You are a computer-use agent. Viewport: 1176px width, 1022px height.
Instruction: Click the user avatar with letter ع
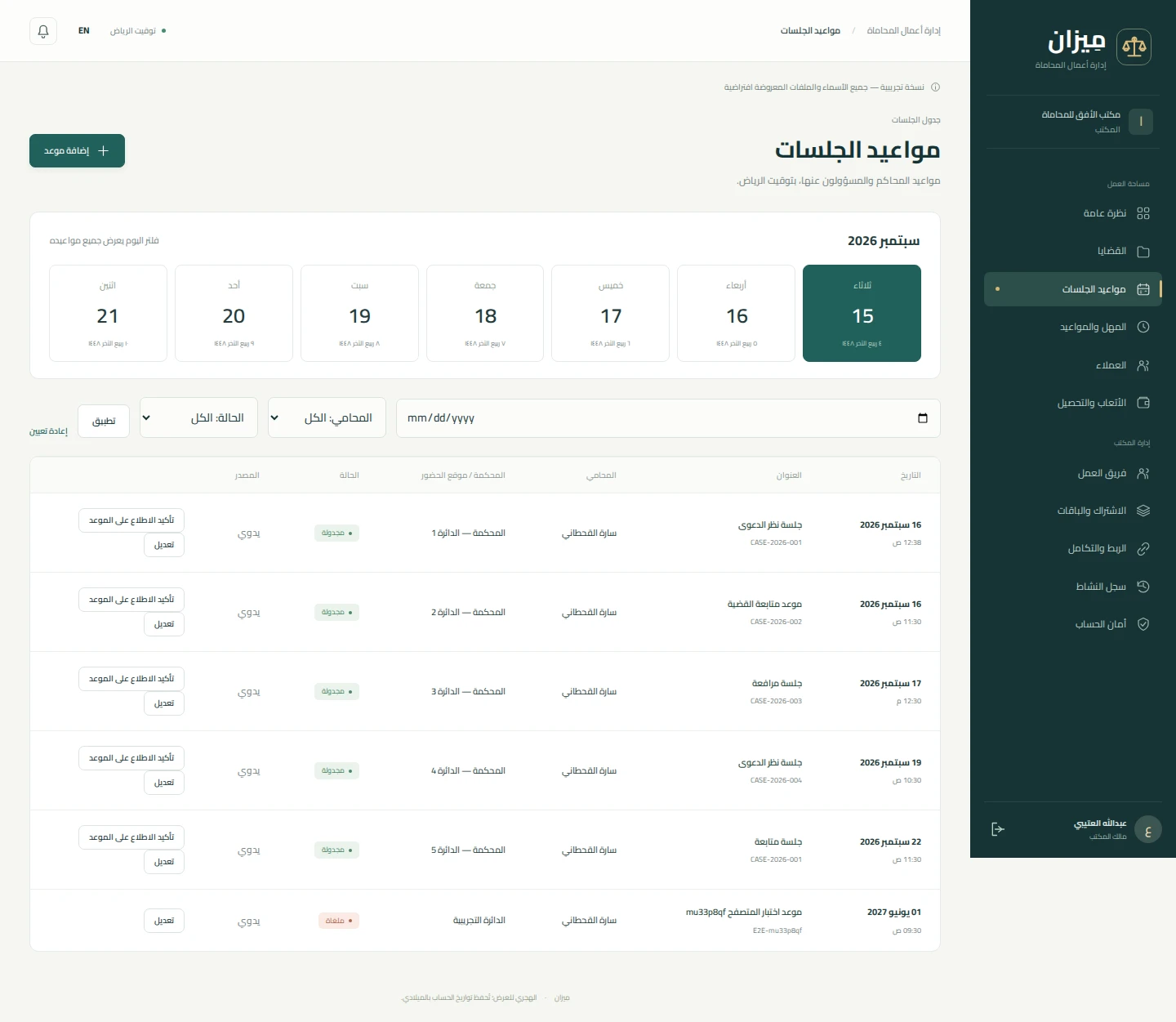click(1147, 829)
